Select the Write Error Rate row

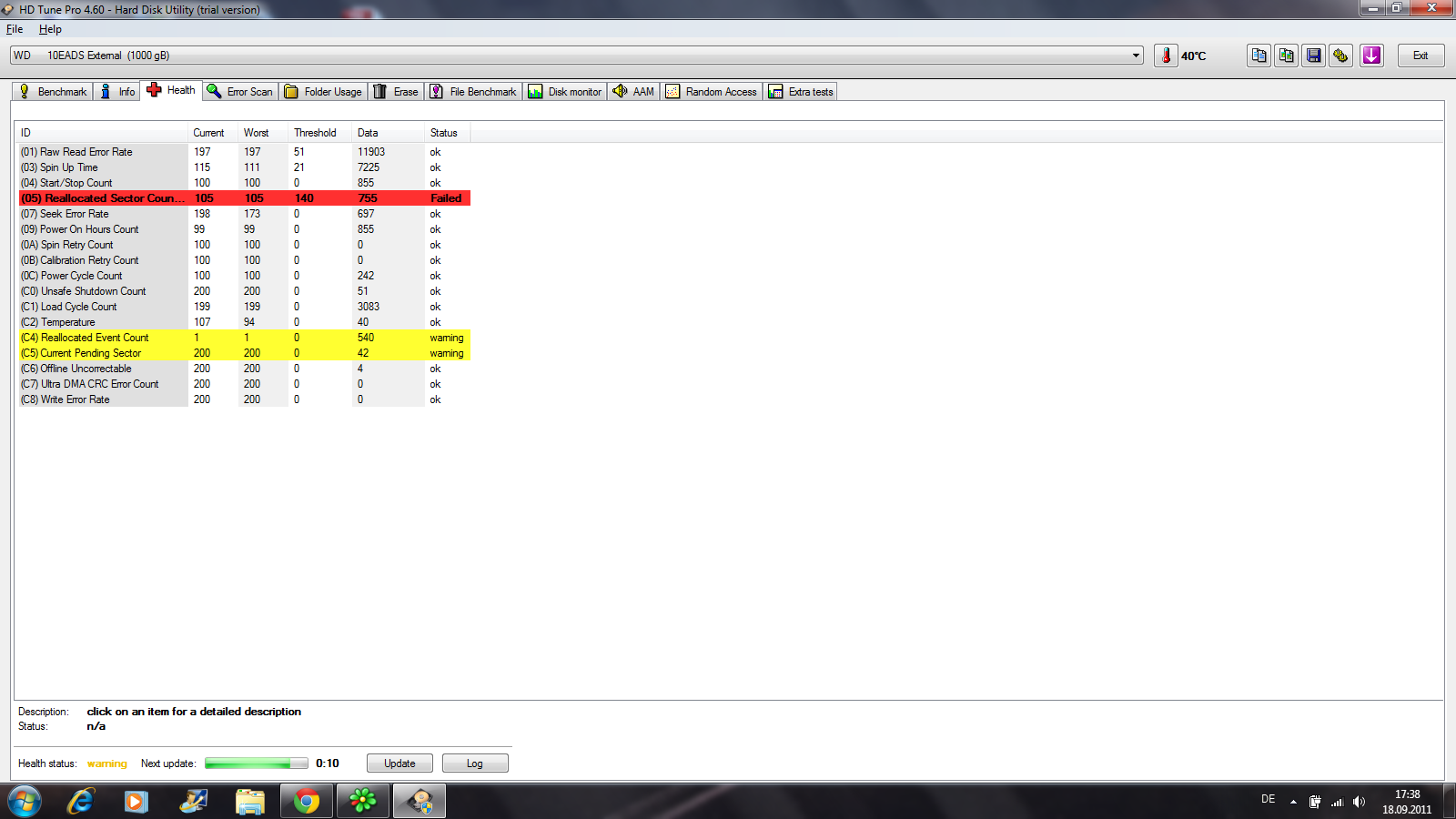pos(244,399)
